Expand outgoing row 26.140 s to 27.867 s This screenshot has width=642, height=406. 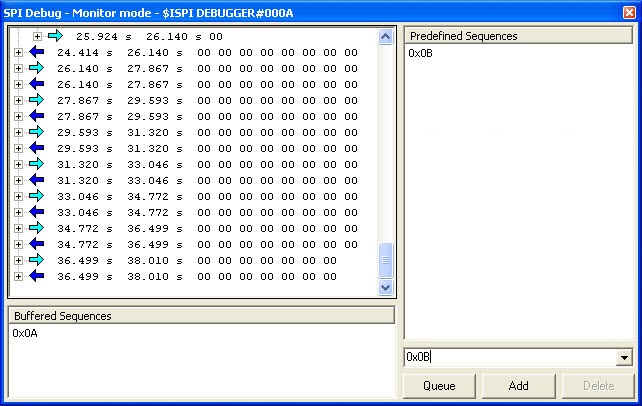[x=18, y=68]
